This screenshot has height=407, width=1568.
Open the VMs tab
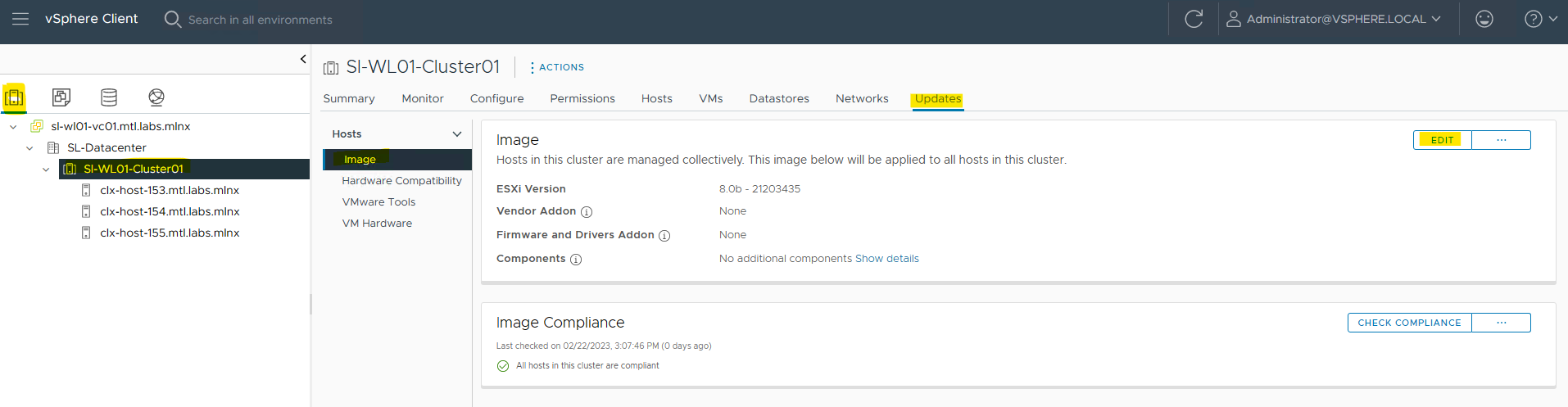[711, 98]
